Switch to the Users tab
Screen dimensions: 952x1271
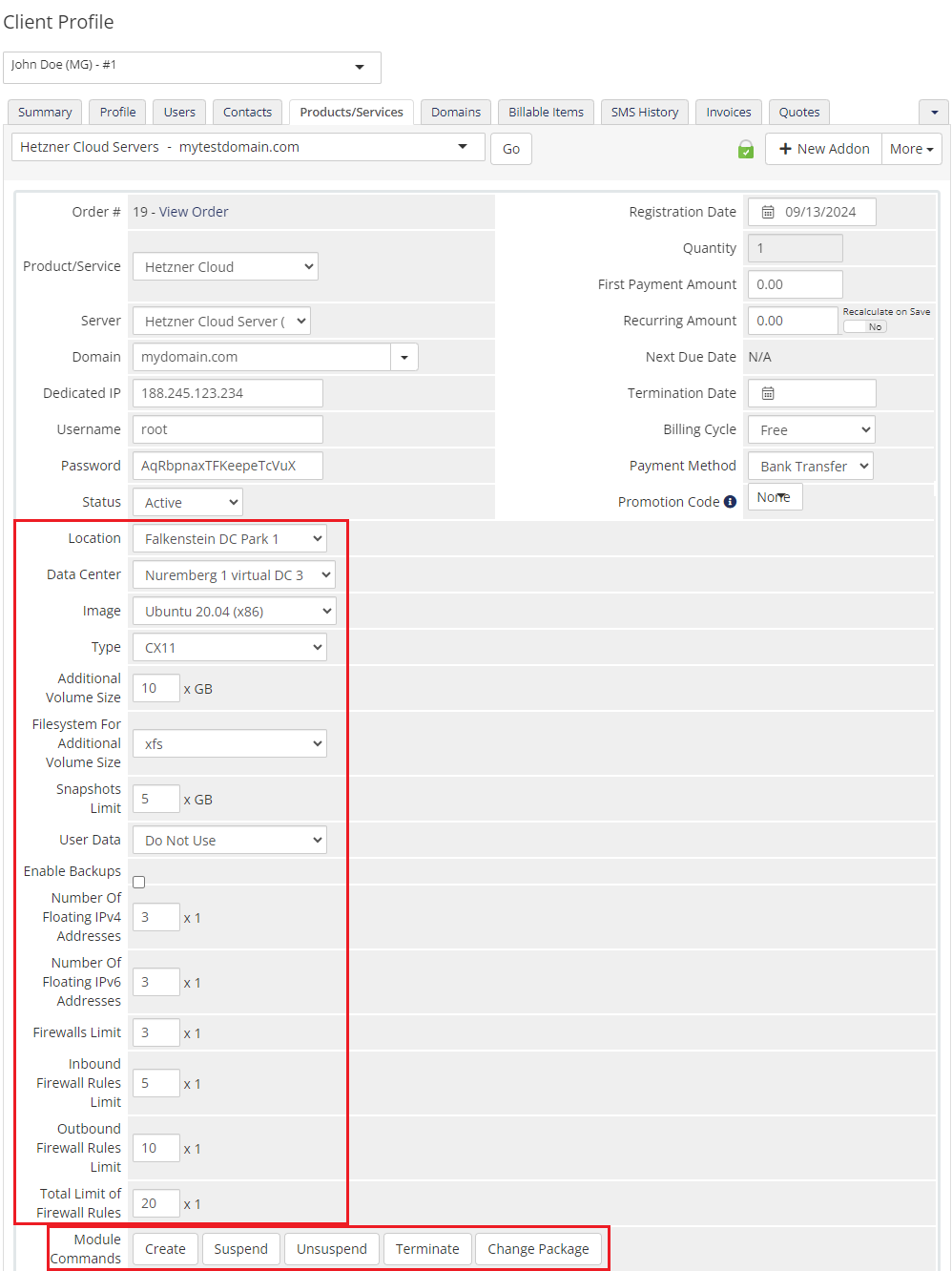(179, 112)
